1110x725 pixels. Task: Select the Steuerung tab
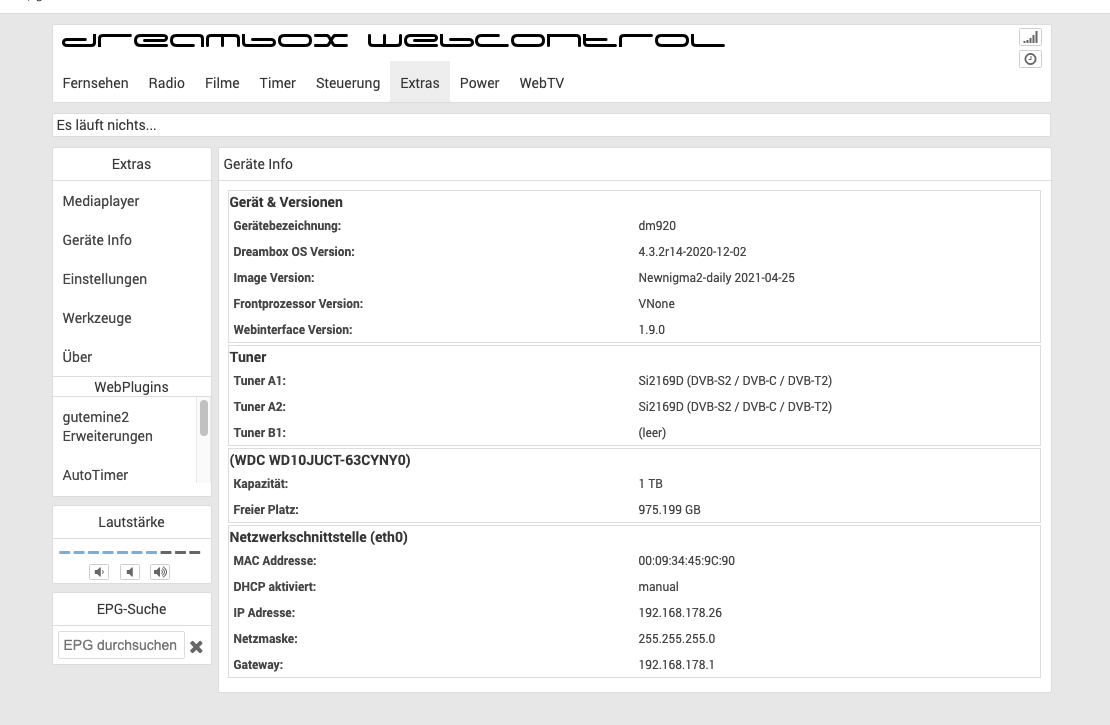[x=348, y=83]
